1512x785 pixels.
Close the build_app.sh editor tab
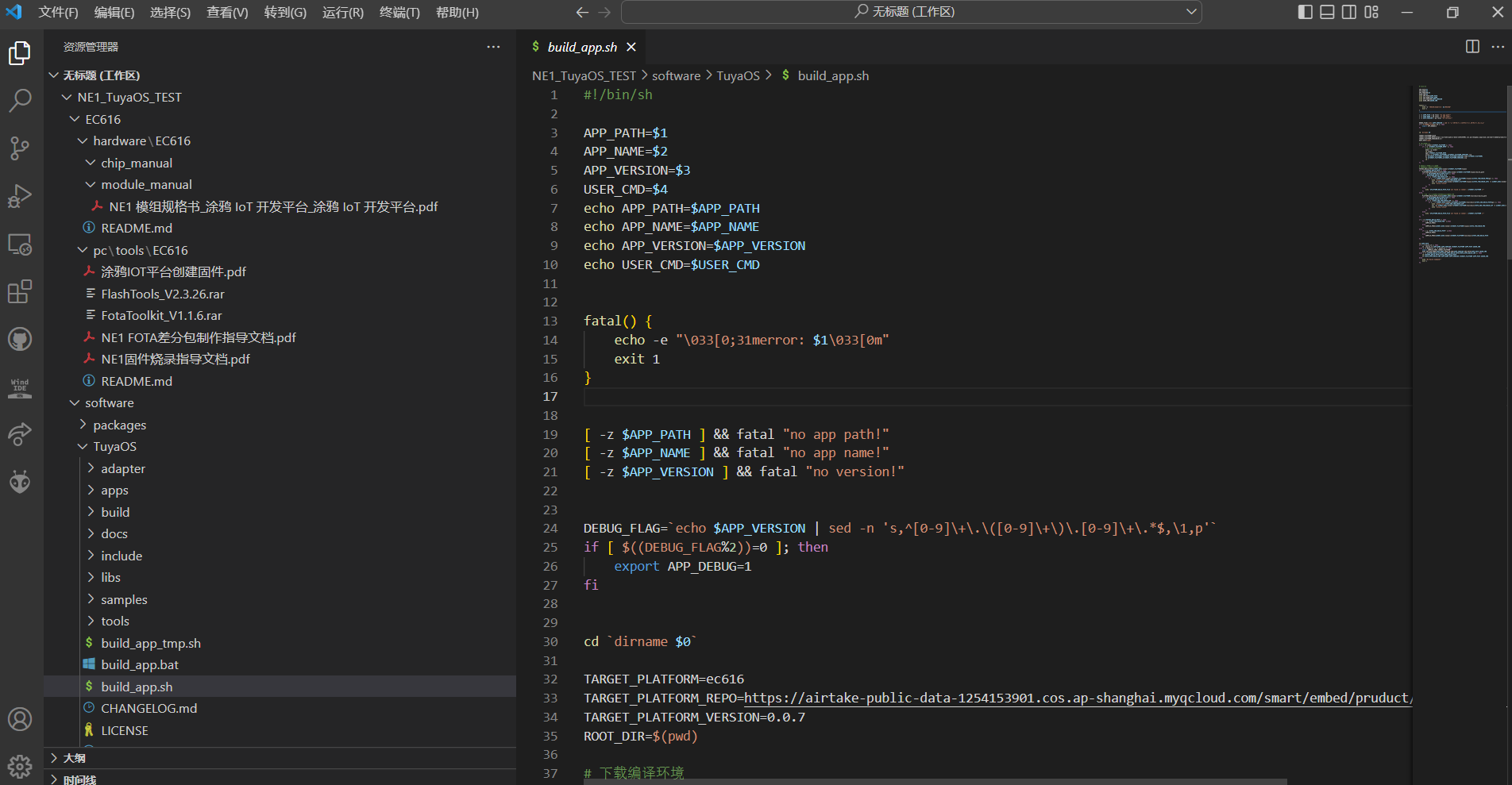pyautogui.click(x=631, y=47)
